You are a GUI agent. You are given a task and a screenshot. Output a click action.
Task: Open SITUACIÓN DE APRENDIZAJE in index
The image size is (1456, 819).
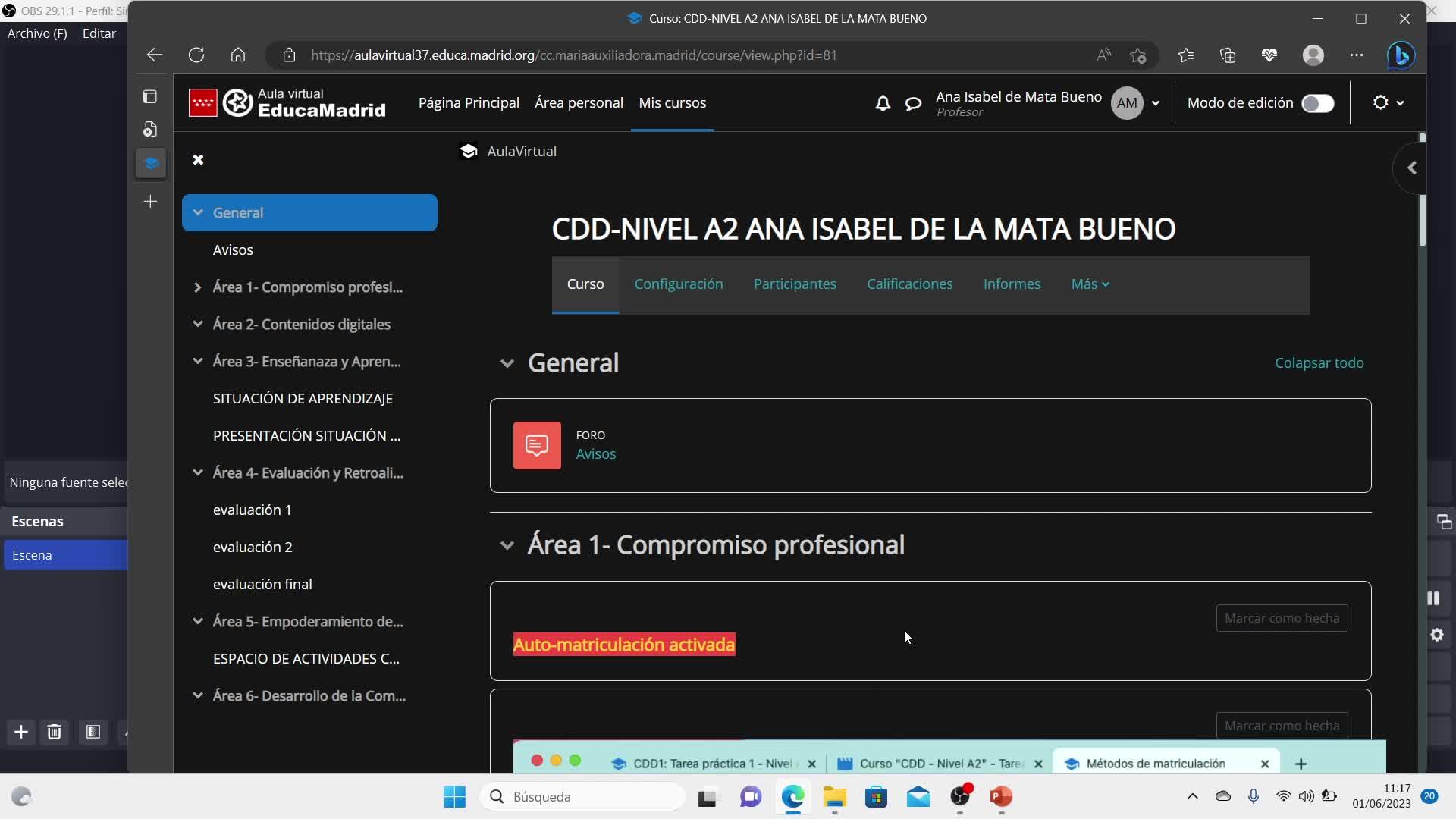303,399
